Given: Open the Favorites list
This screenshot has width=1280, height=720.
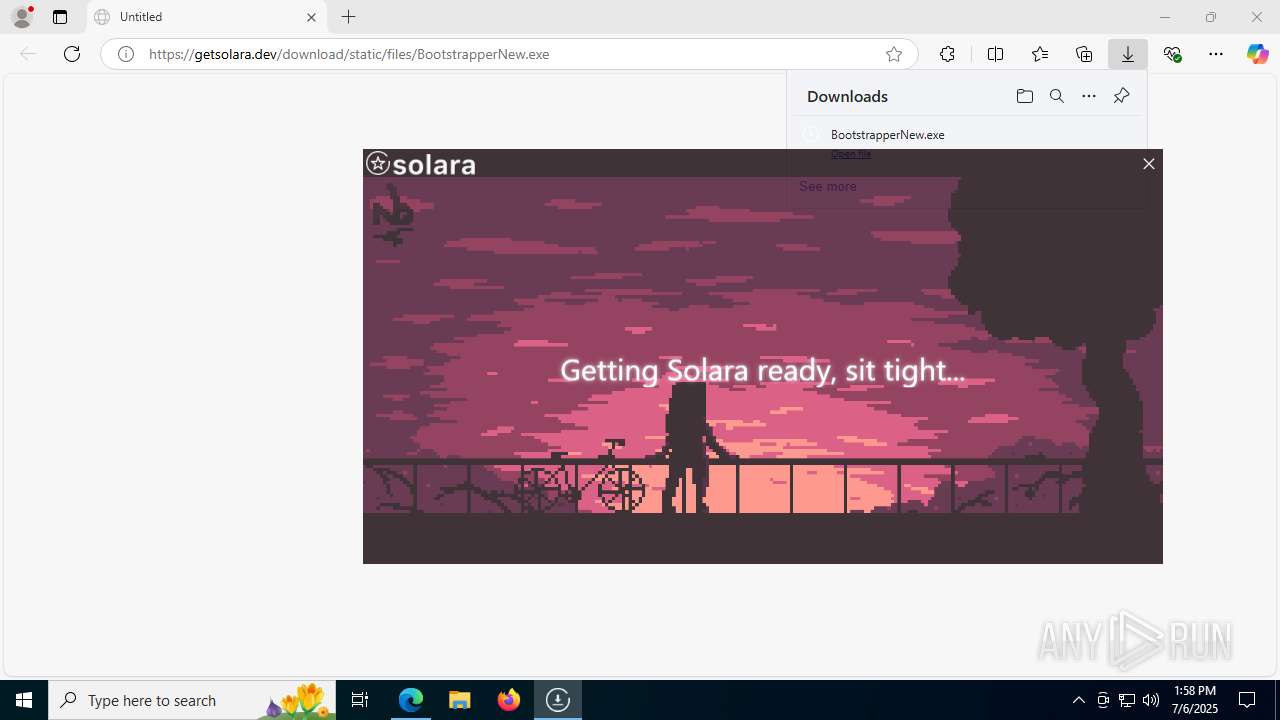Looking at the screenshot, I should [1040, 54].
